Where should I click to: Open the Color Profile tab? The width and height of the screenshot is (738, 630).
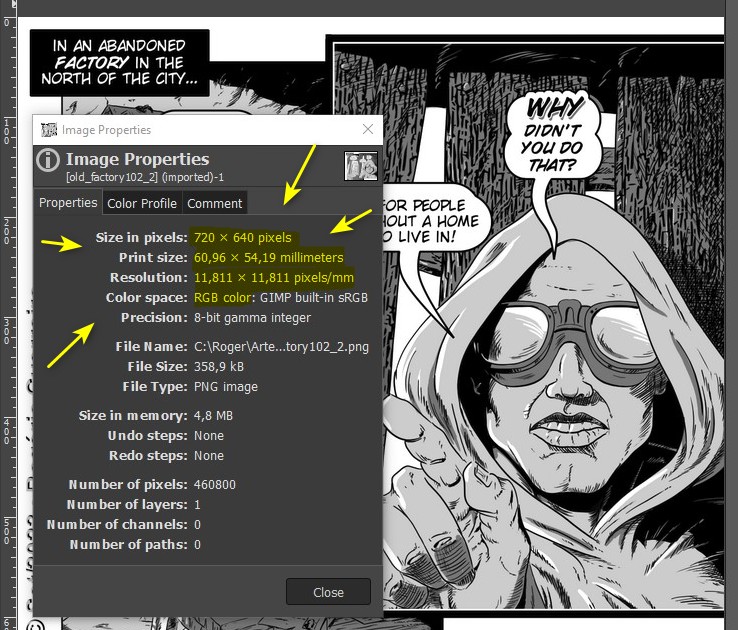(142, 203)
